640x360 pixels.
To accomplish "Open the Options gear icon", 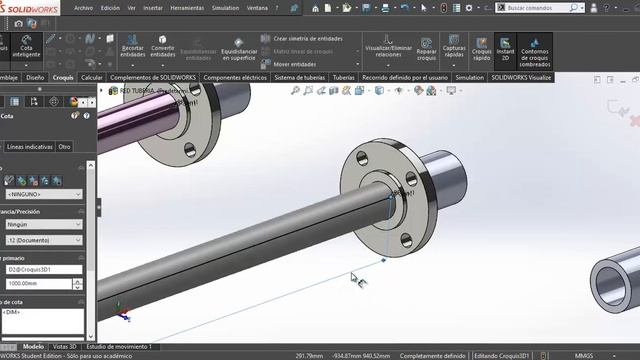I will point(469,8).
